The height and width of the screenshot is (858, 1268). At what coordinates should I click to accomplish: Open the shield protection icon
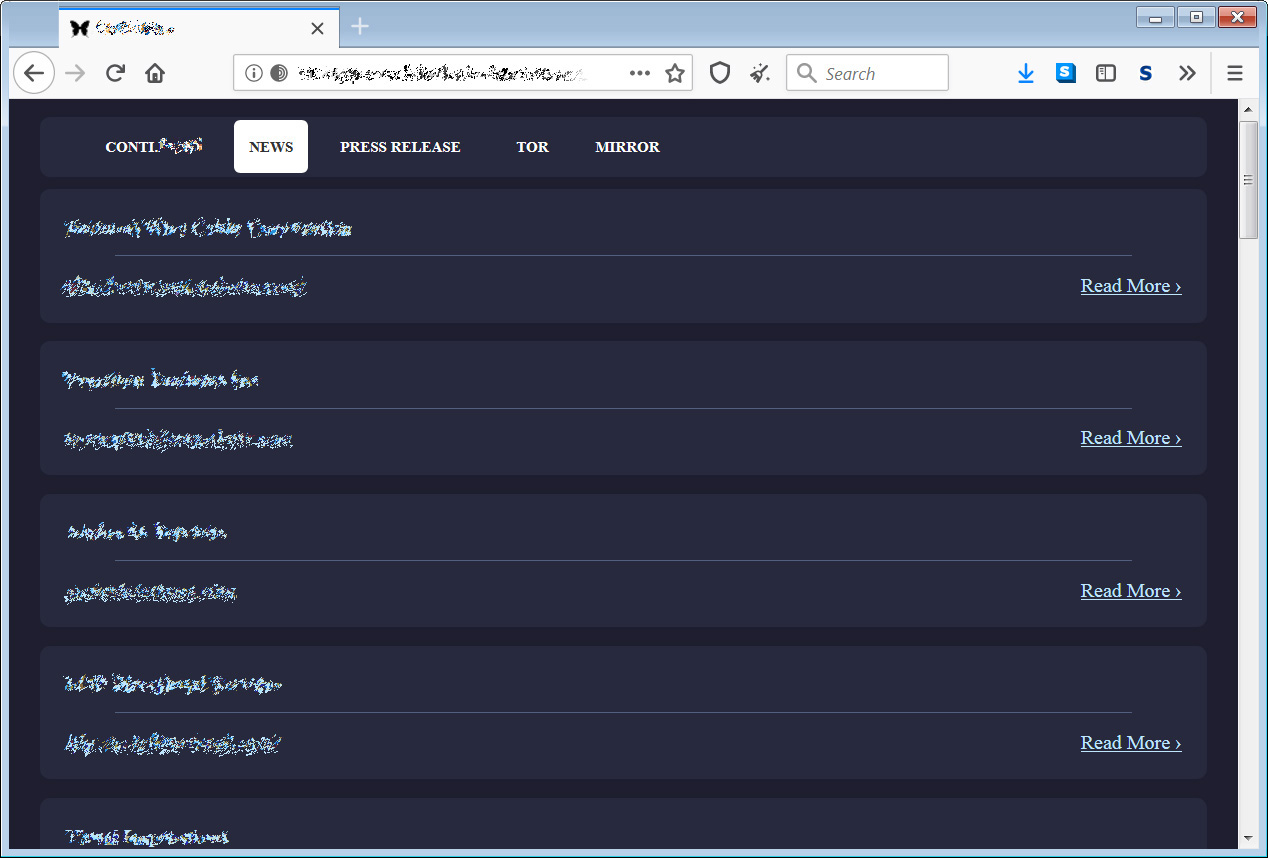(719, 73)
